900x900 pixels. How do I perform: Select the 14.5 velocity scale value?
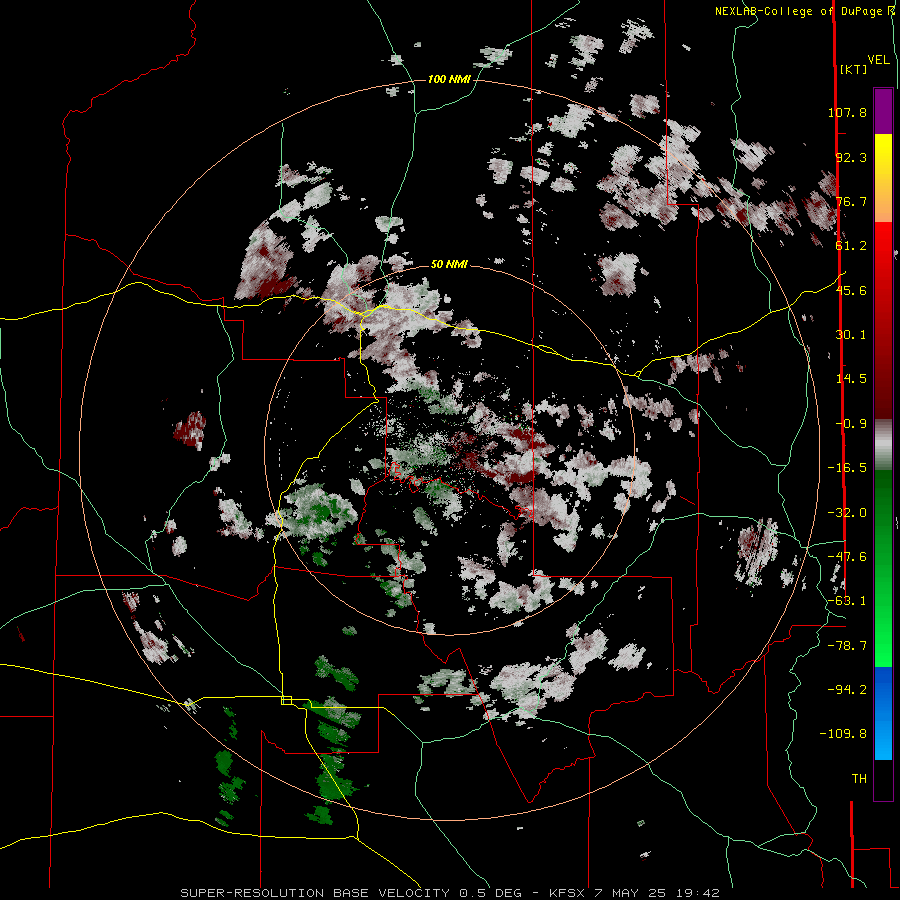[851, 379]
